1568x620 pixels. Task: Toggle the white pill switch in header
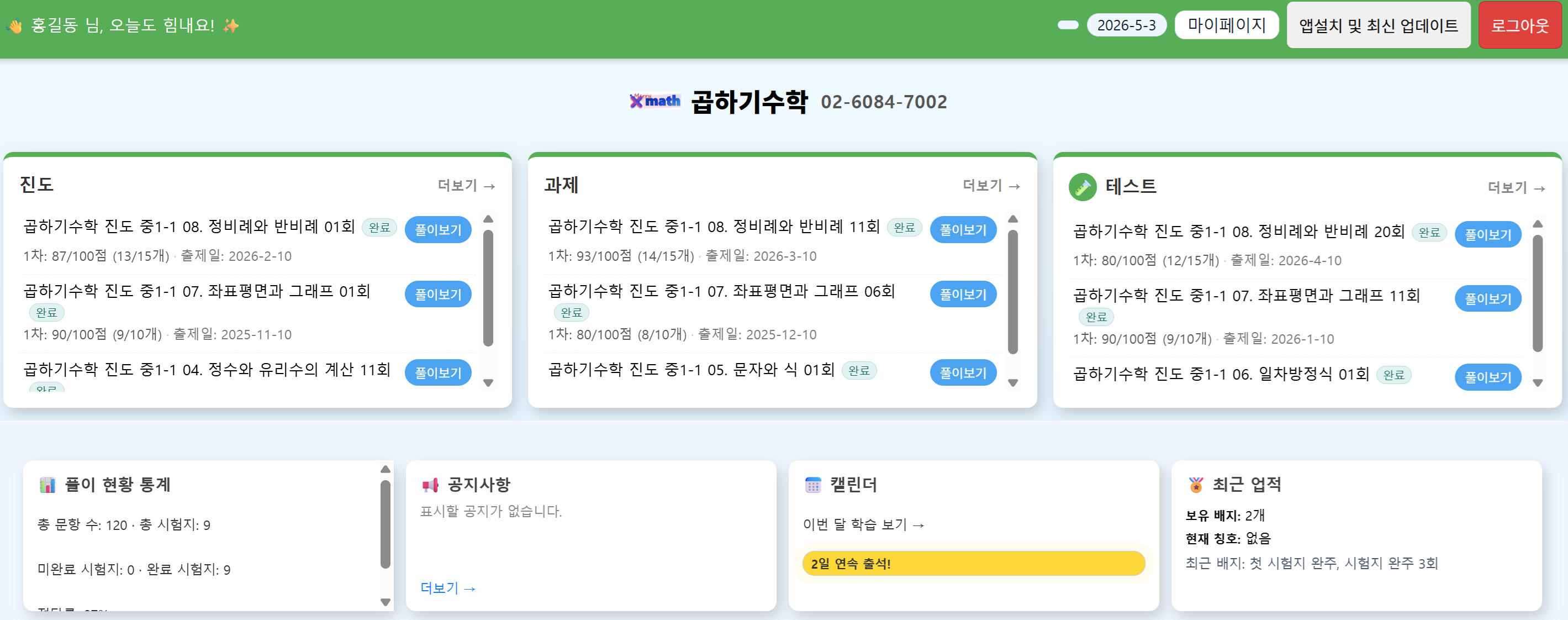pyautogui.click(x=1068, y=25)
